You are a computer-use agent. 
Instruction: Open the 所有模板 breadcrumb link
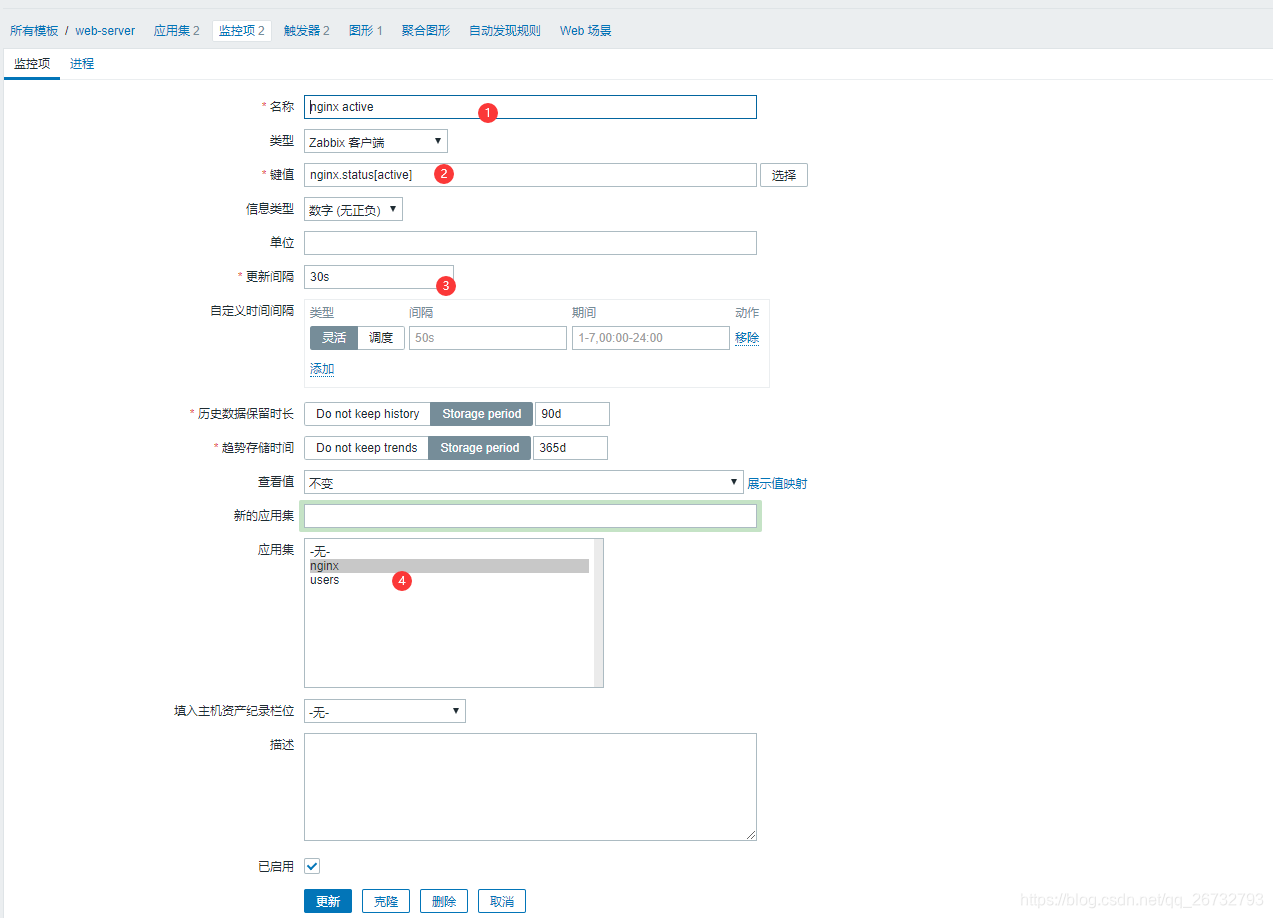34,31
